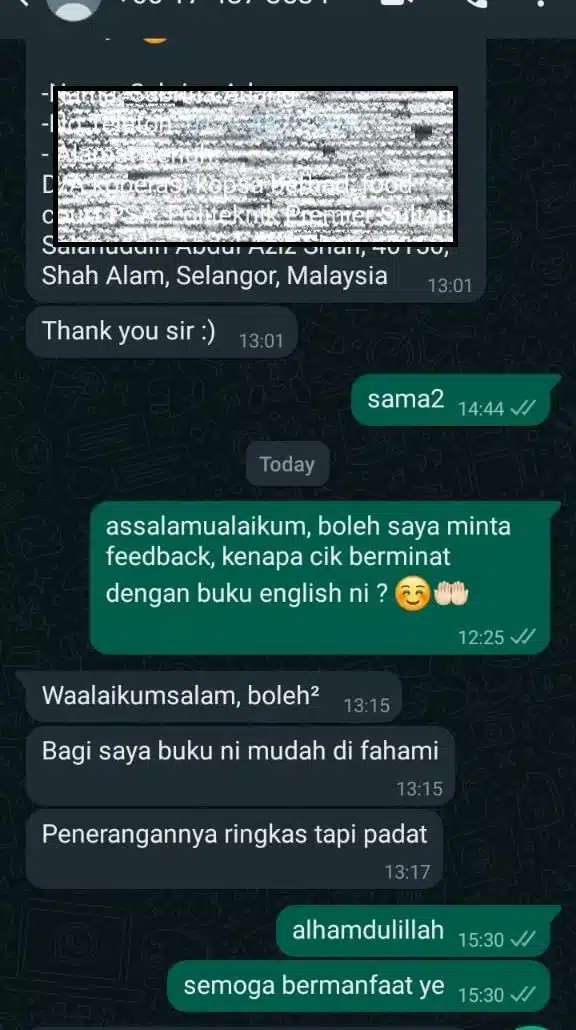This screenshot has height=1030, width=576.
Task: Tap the double-tick receipt next to 12:25
Action: click(523, 636)
